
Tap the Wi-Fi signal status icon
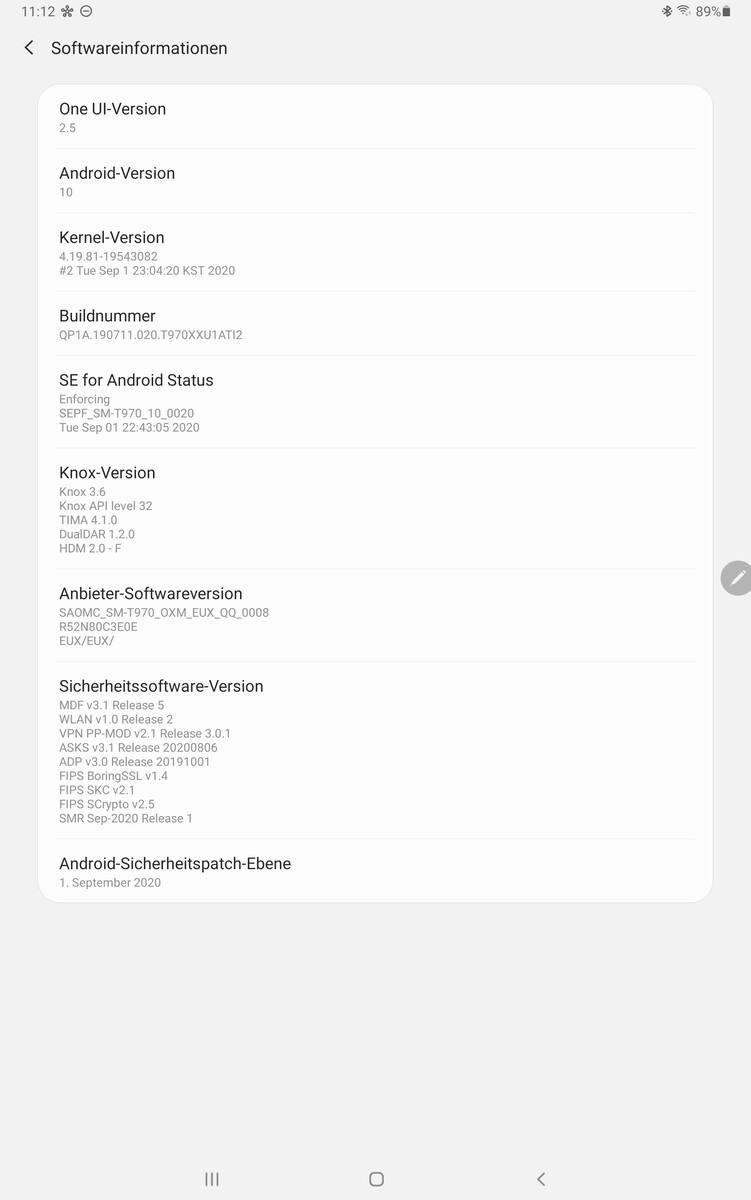pyautogui.click(x=684, y=11)
